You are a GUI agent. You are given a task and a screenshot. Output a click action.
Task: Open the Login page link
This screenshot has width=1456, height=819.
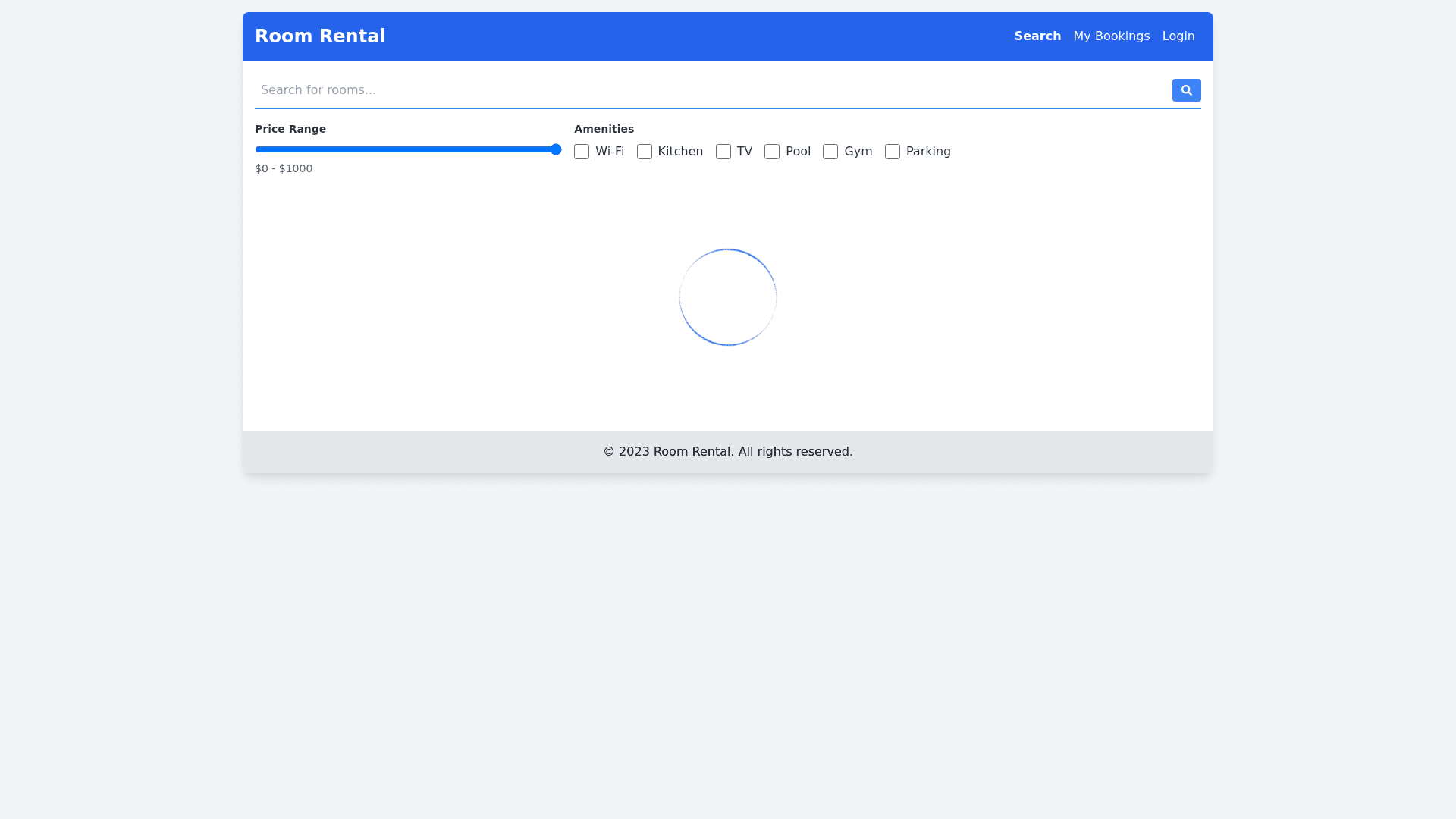coord(1178,36)
